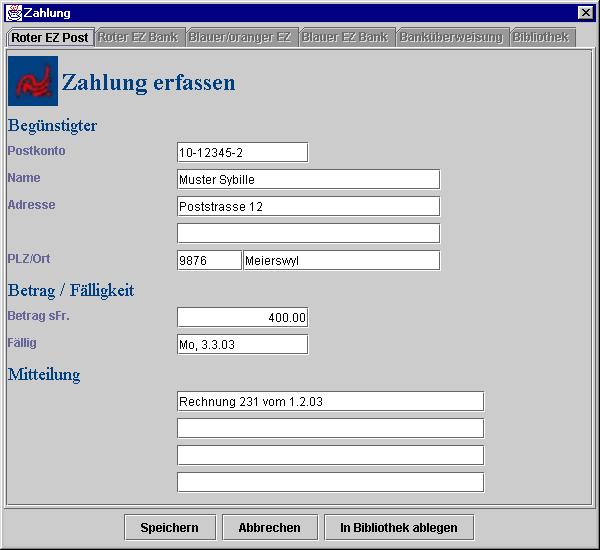
Task: Click In Bibliothek ablegen button
Action: pos(399,527)
